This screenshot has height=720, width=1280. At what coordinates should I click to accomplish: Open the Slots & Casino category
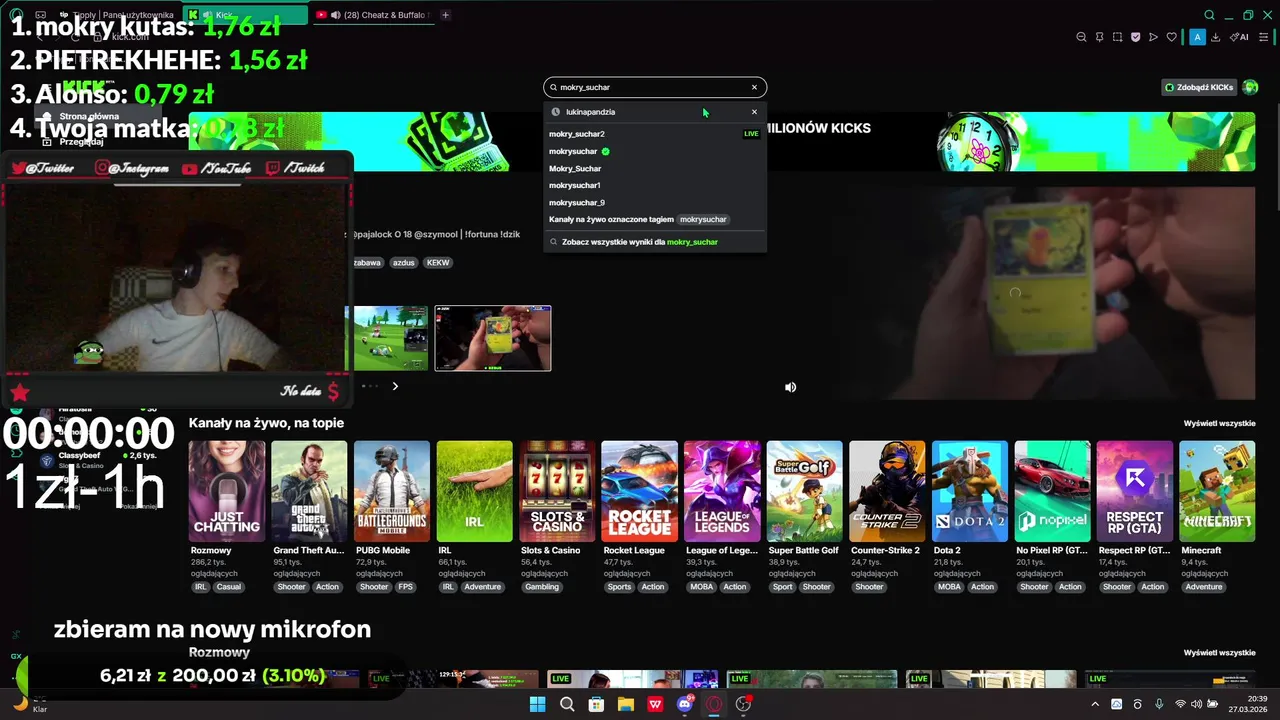point(557,491)
